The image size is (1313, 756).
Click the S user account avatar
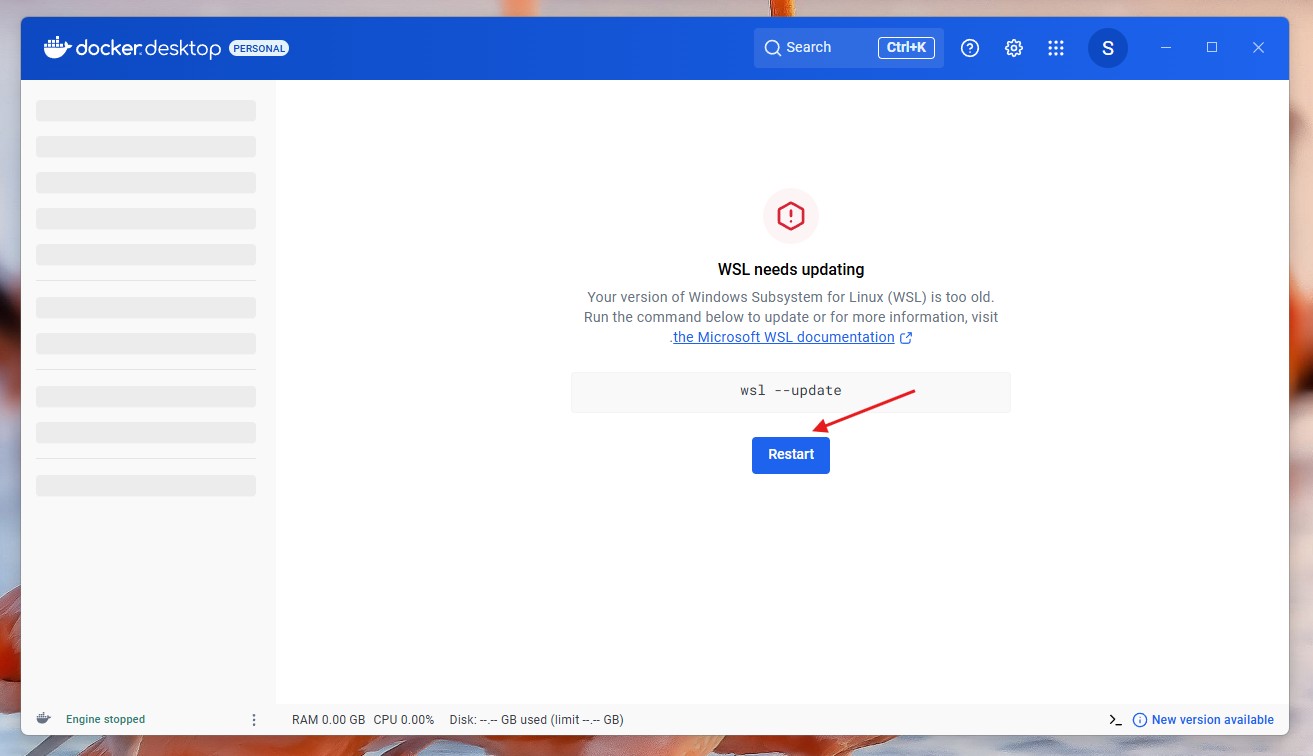(x=1107, y=48)
